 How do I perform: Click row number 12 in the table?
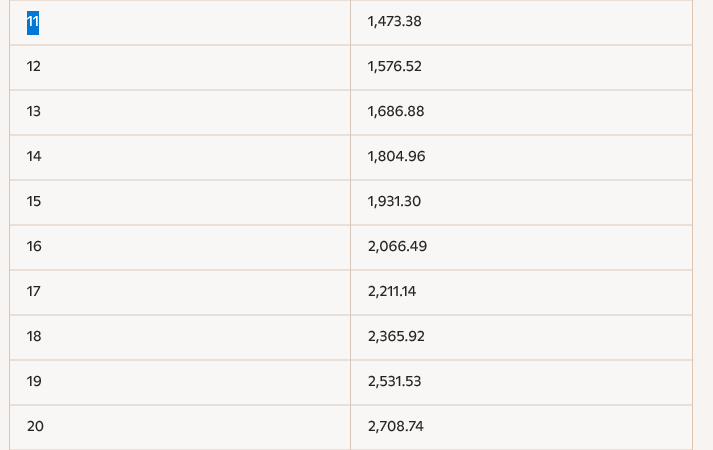pyautogui.click(x=34, y=66)
